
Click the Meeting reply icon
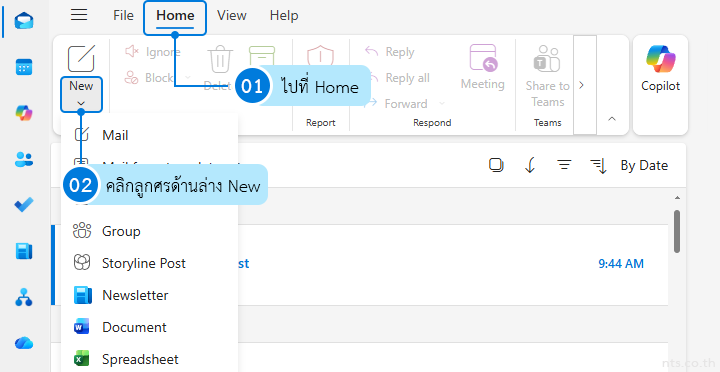click(483, 58)
